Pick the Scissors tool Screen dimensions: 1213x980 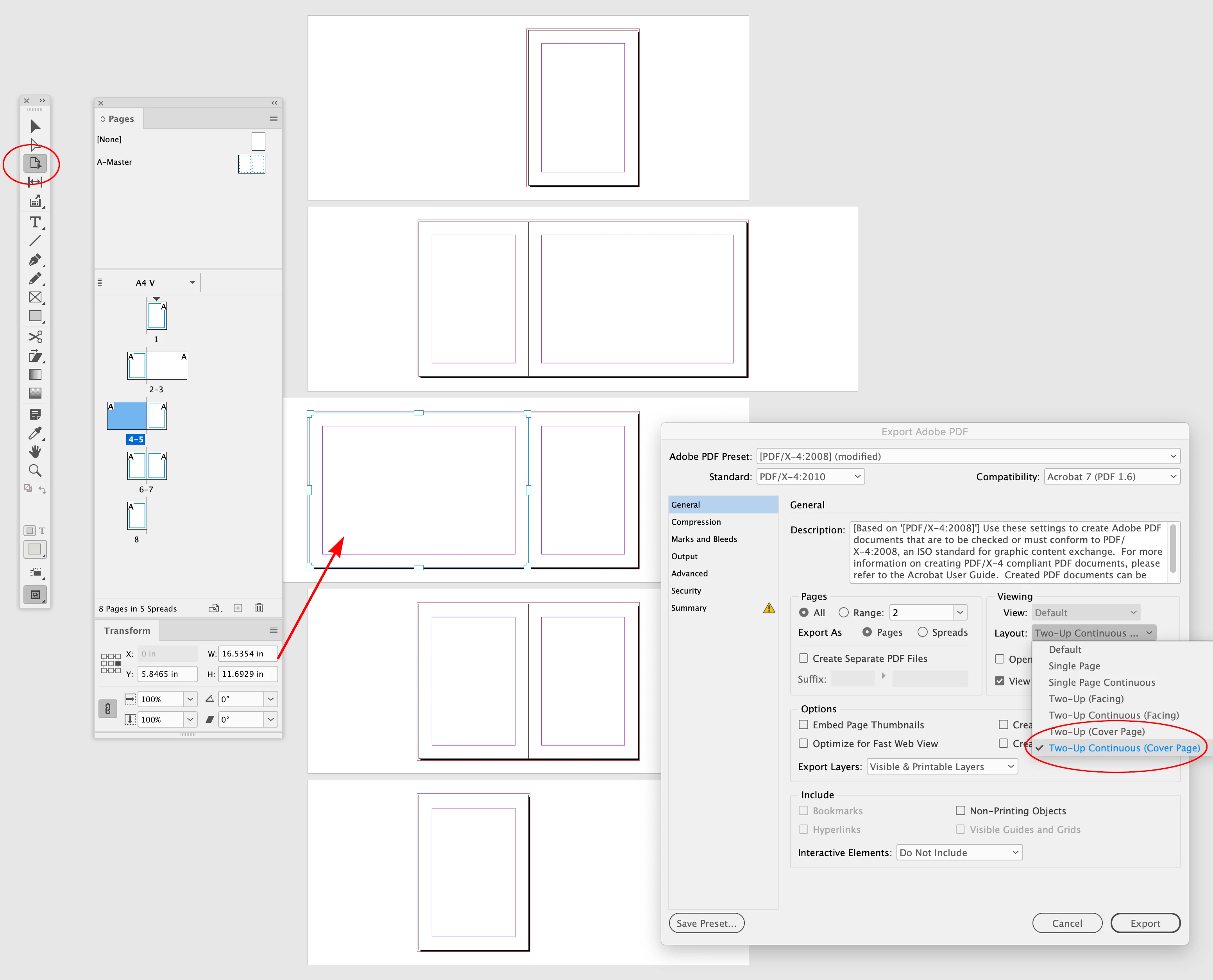(x=35, y=337)
